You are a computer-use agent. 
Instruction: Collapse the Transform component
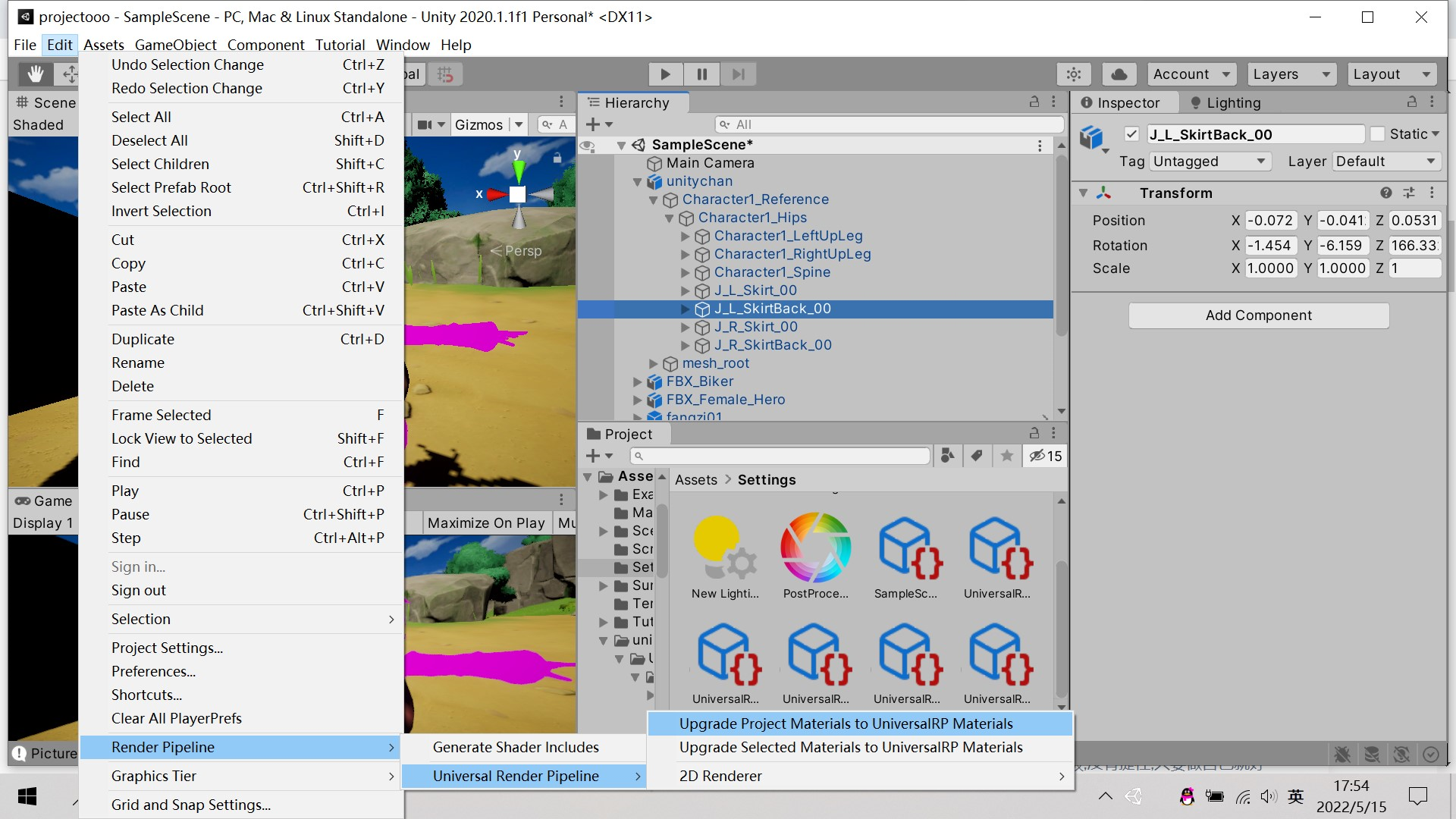1084,193
